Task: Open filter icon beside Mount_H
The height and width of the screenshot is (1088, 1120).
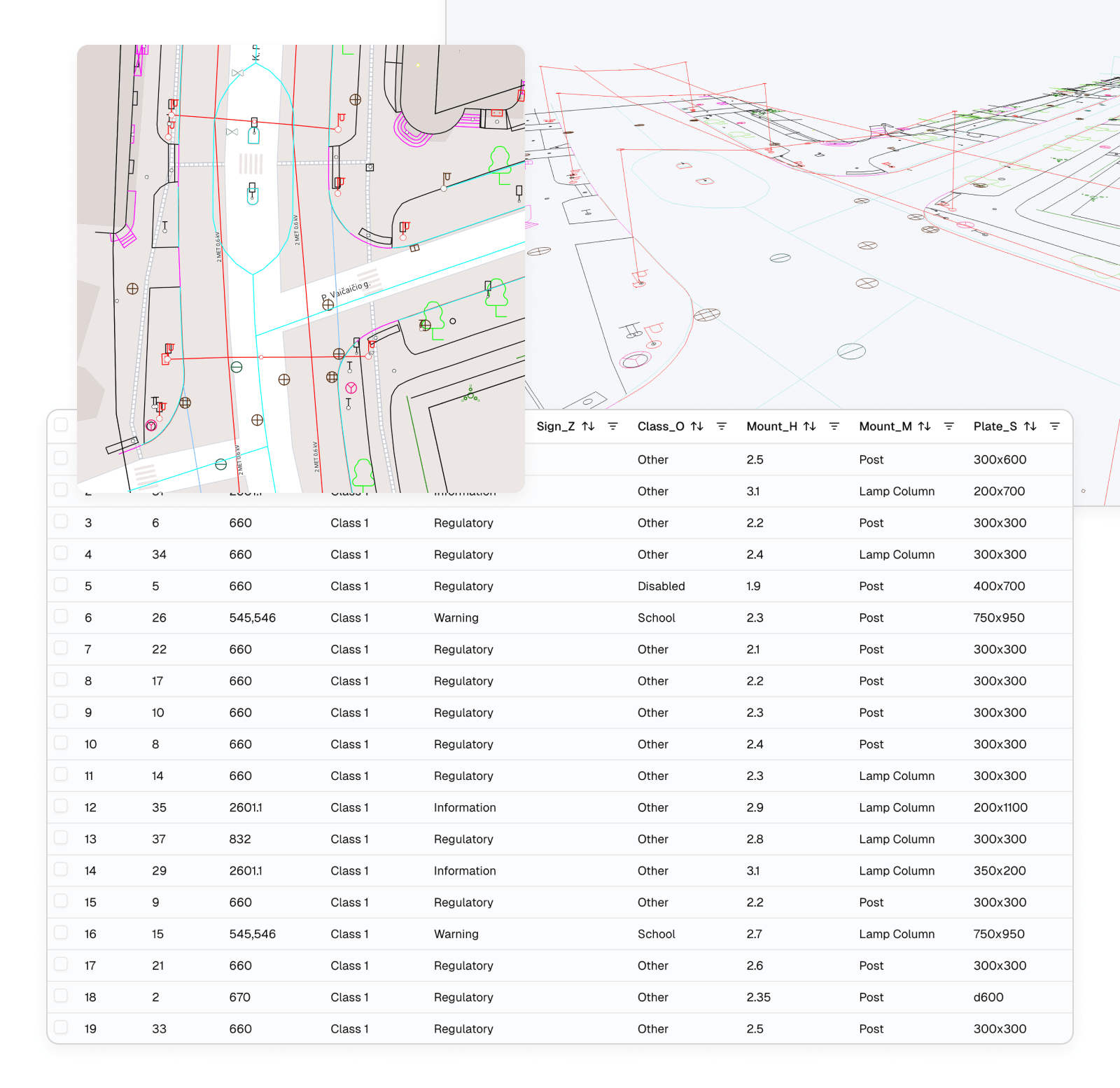Action: (x=834, y=426)
